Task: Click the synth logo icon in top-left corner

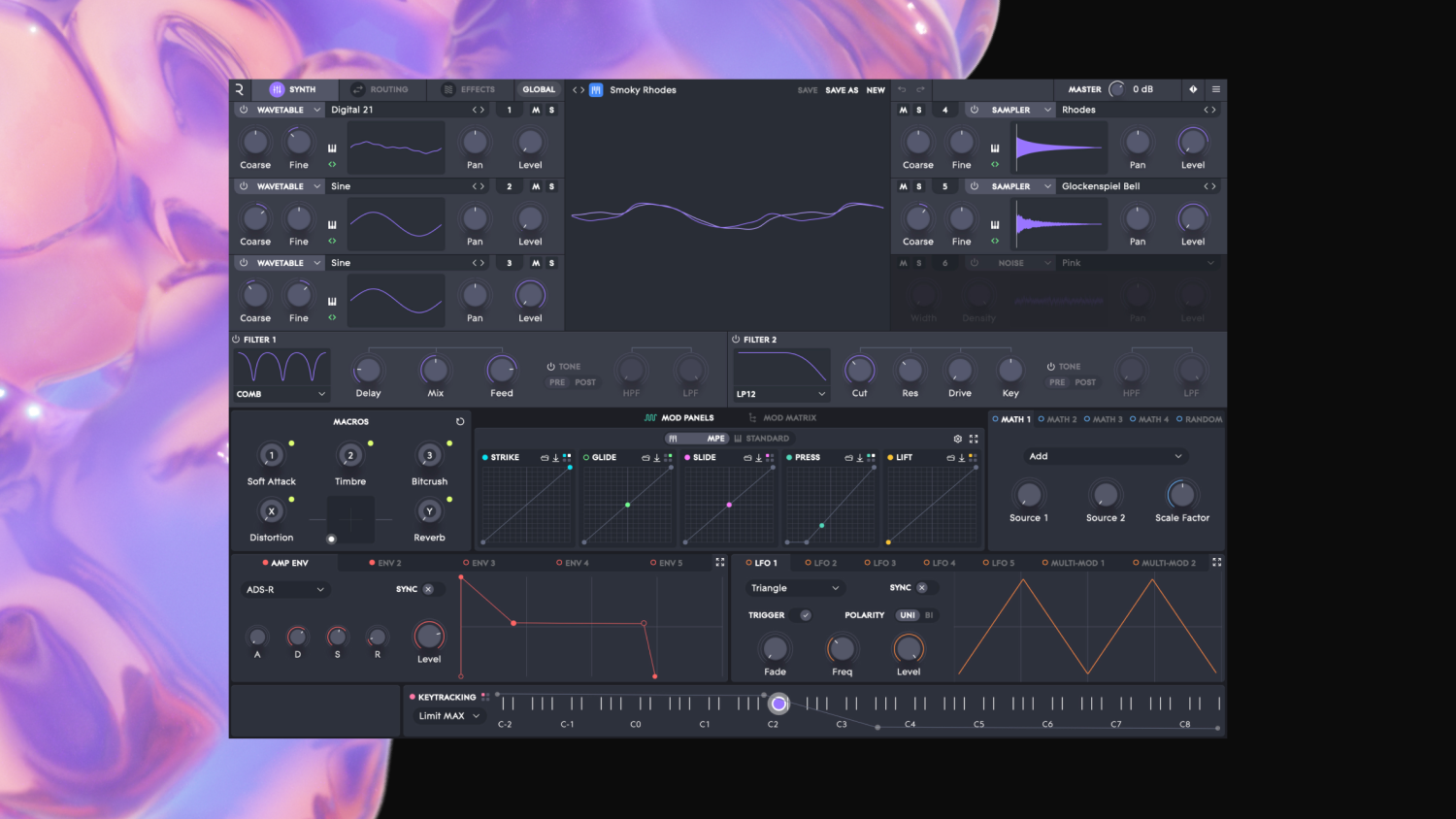Action: 239,89
